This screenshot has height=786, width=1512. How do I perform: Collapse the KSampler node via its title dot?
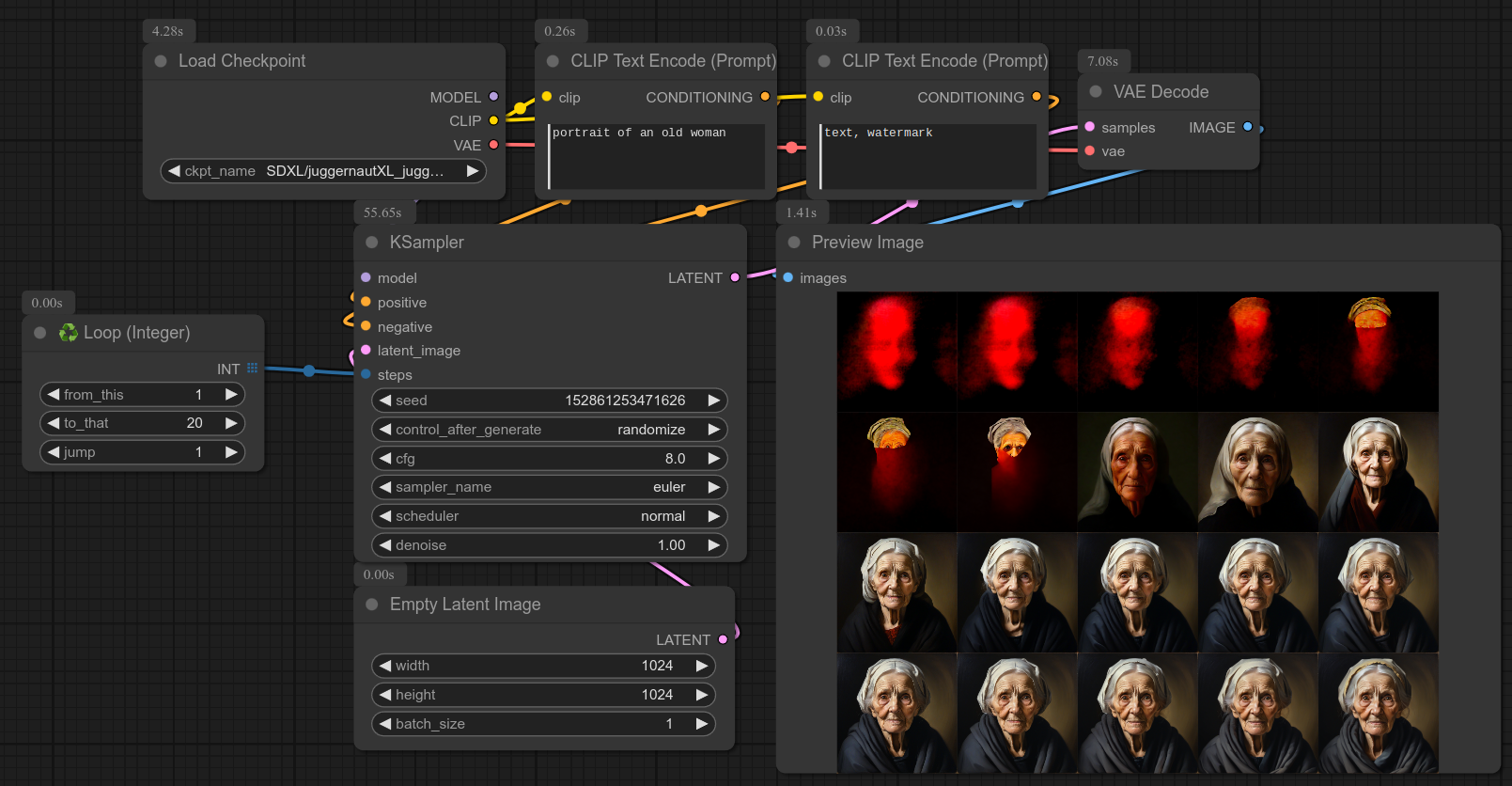[372, 243]
